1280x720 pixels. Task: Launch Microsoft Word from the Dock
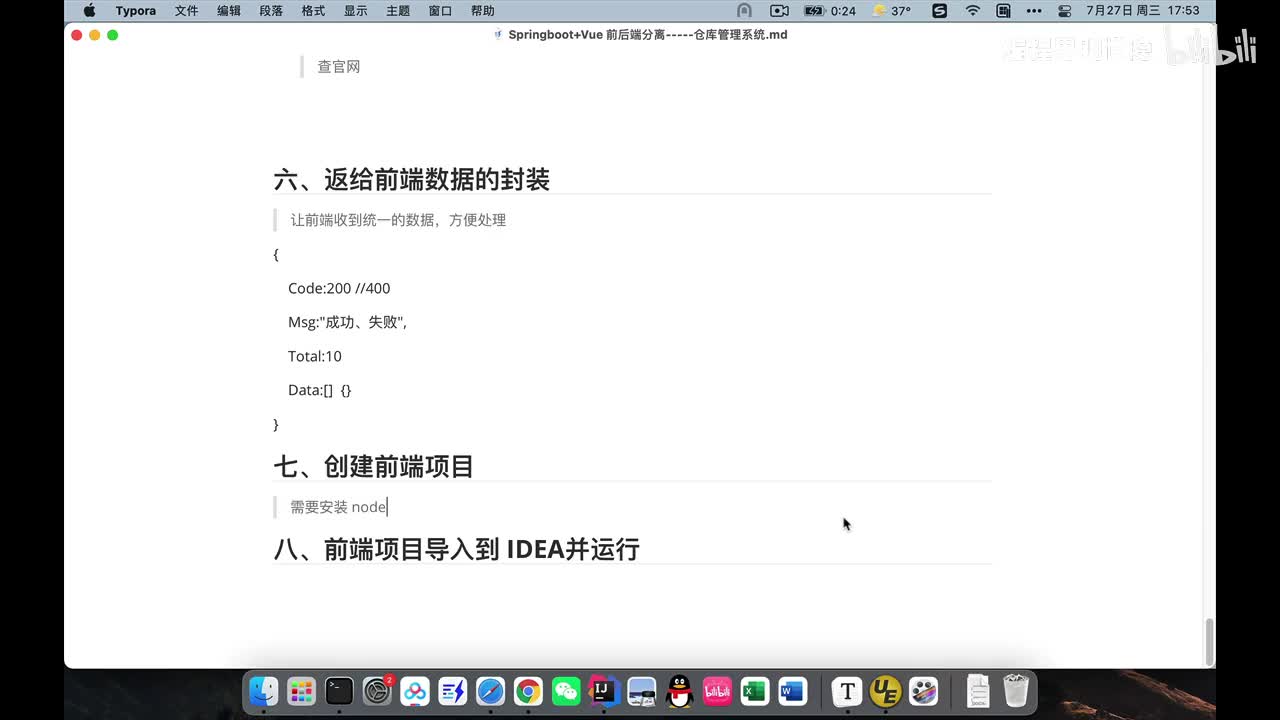click(793, 691)
